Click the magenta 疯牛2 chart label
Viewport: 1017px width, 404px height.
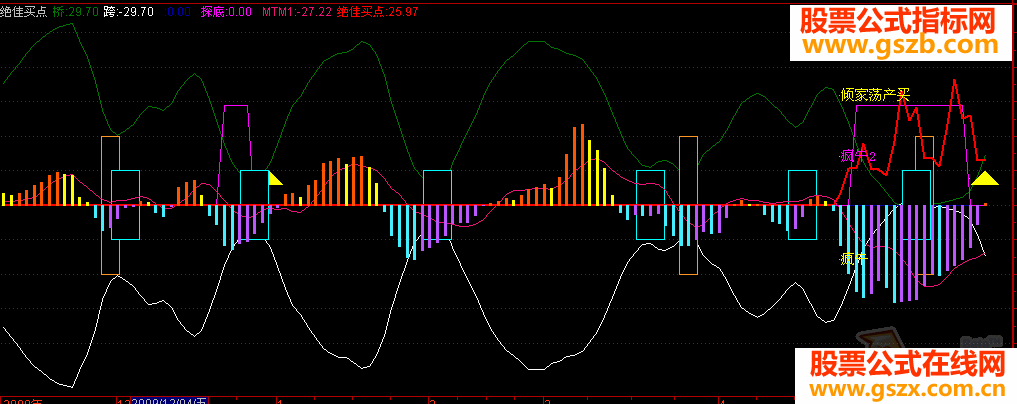point(858,156)
